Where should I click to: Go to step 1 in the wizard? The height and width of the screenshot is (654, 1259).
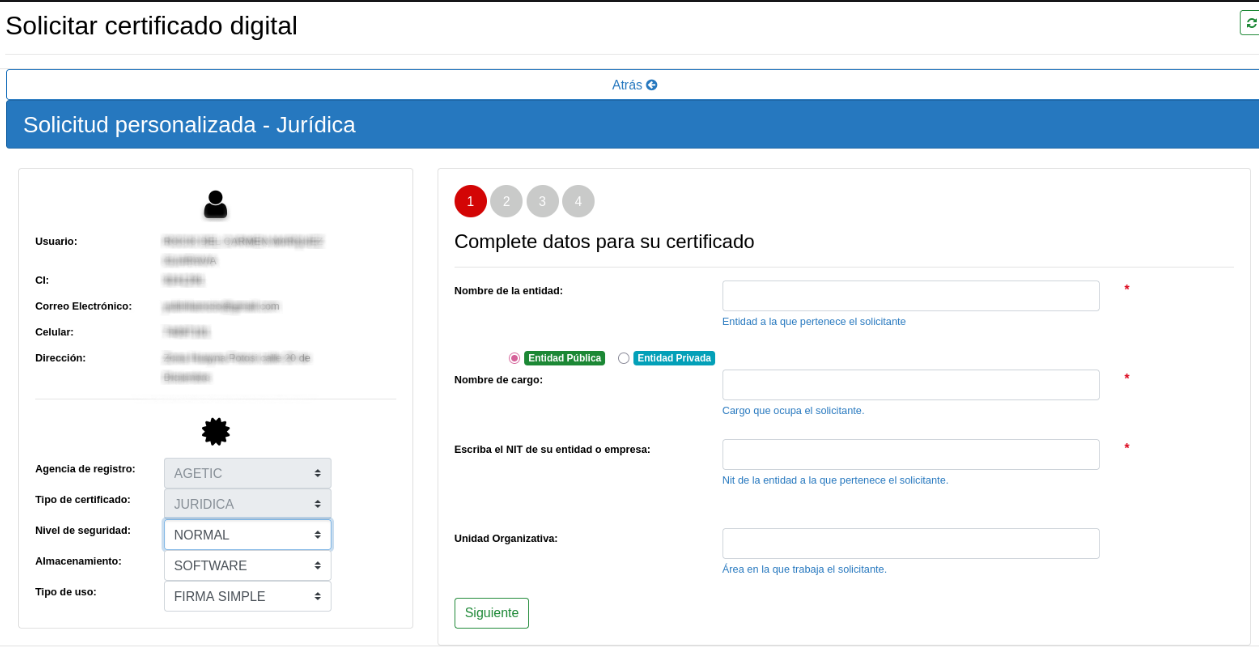coord(471,201)
